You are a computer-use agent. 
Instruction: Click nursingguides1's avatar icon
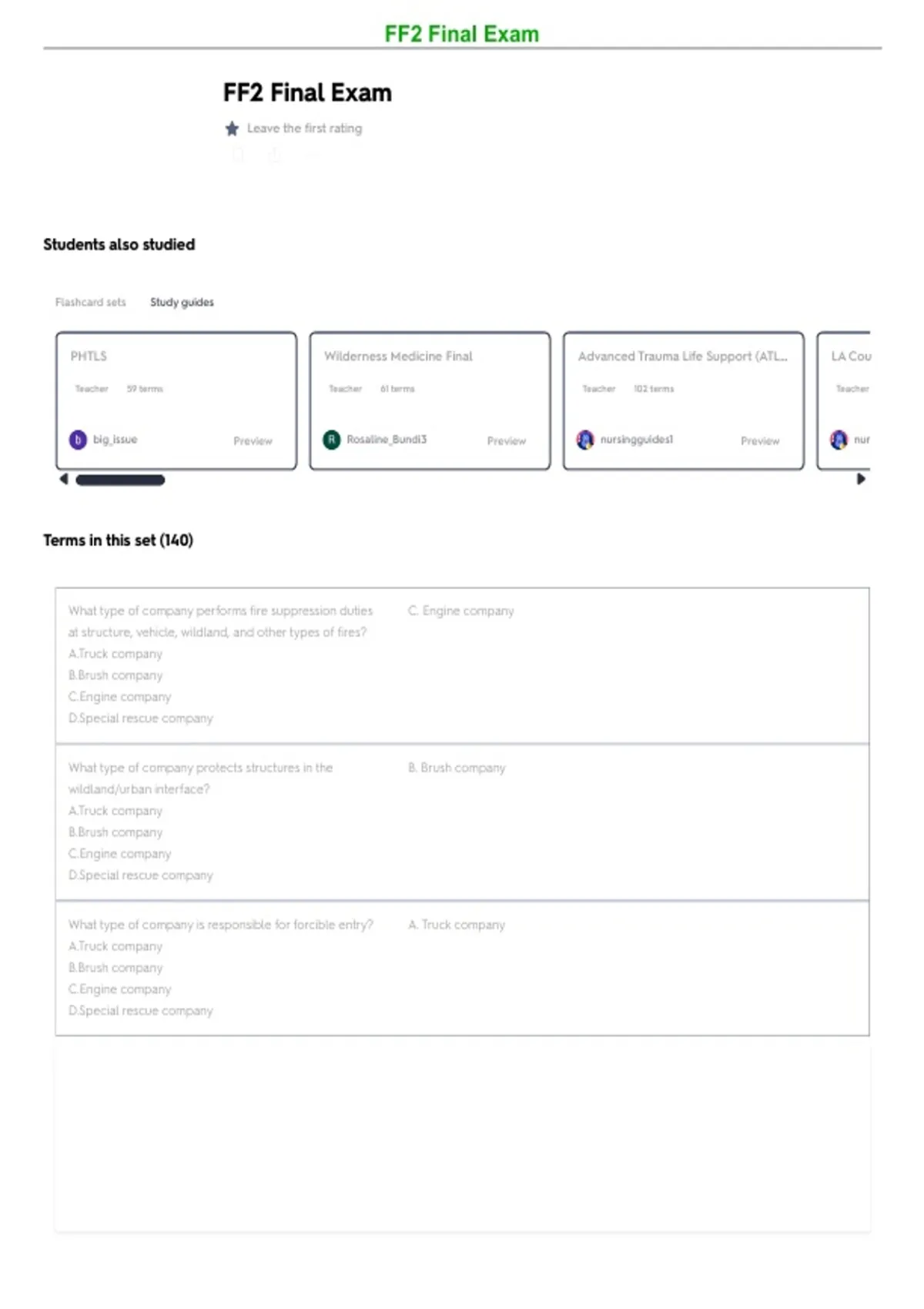click(585, 440)
